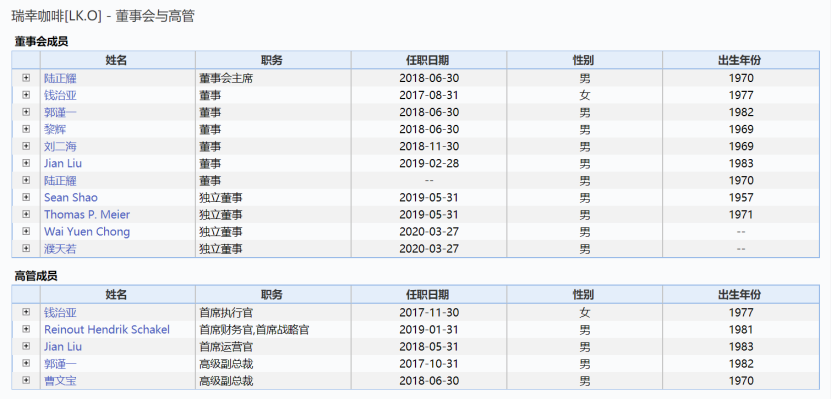Open the Sean Shao link
Viewport: 831px width, 399px height.
[71, 198]
